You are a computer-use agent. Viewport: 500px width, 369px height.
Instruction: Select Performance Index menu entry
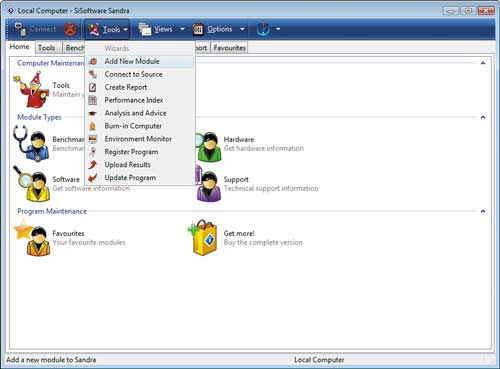(x=140, y=100)
